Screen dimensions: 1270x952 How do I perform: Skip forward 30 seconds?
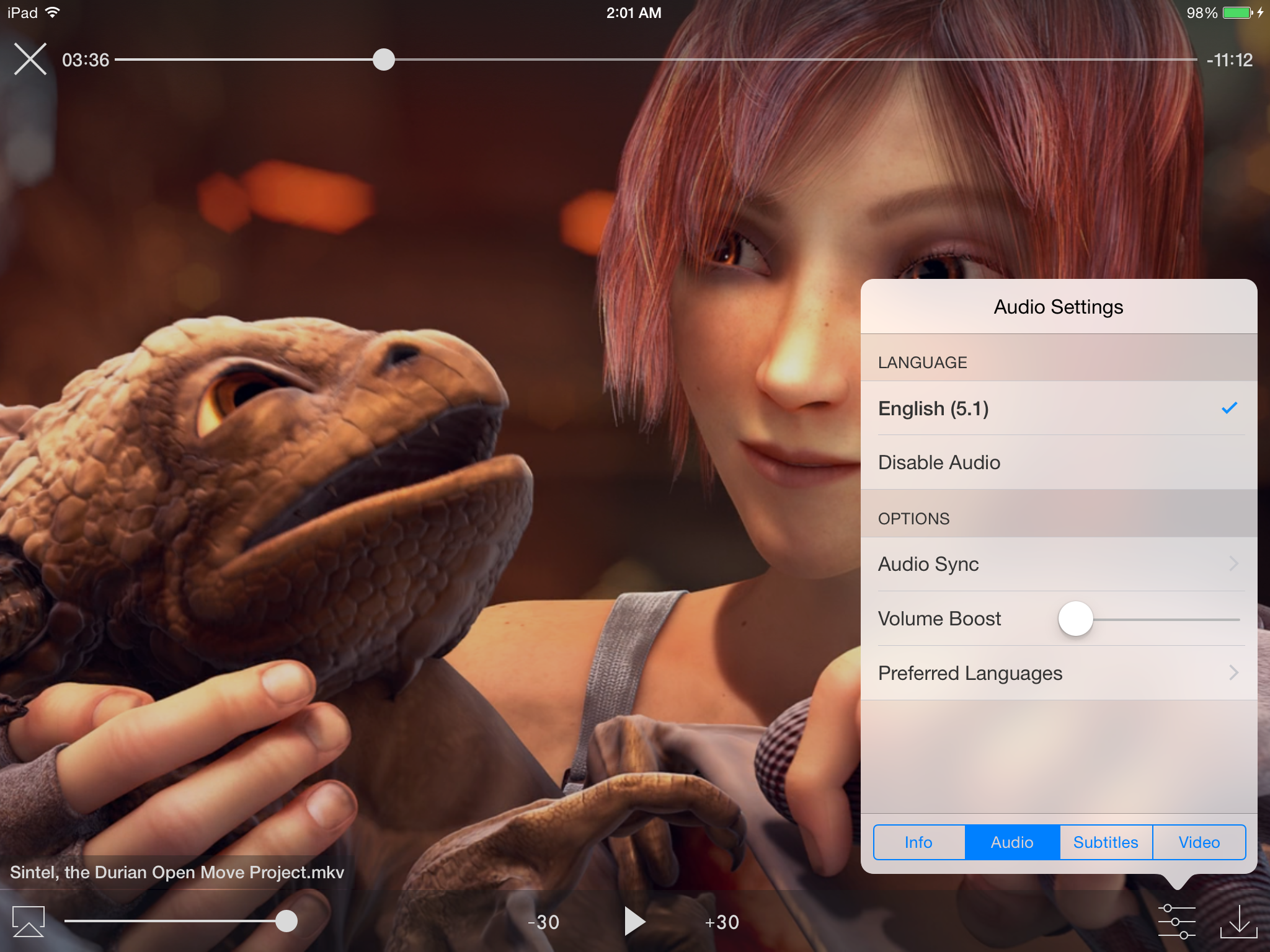point(722,922)
